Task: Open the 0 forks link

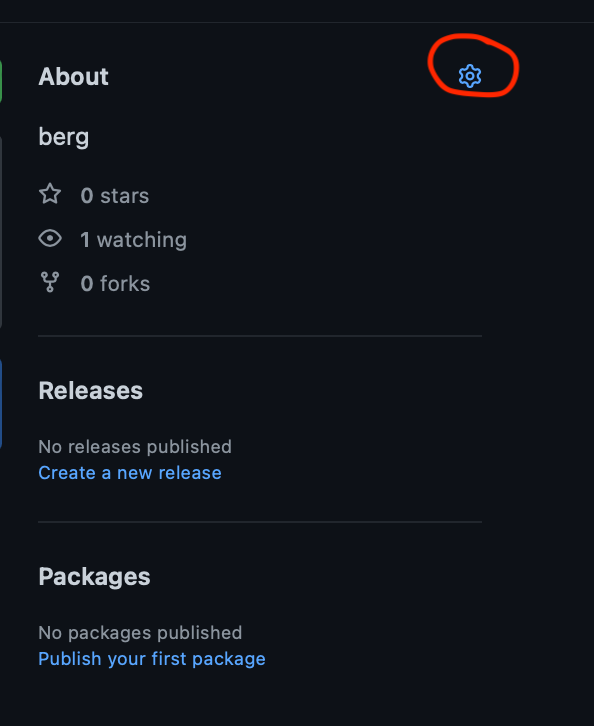Action: 115,283
